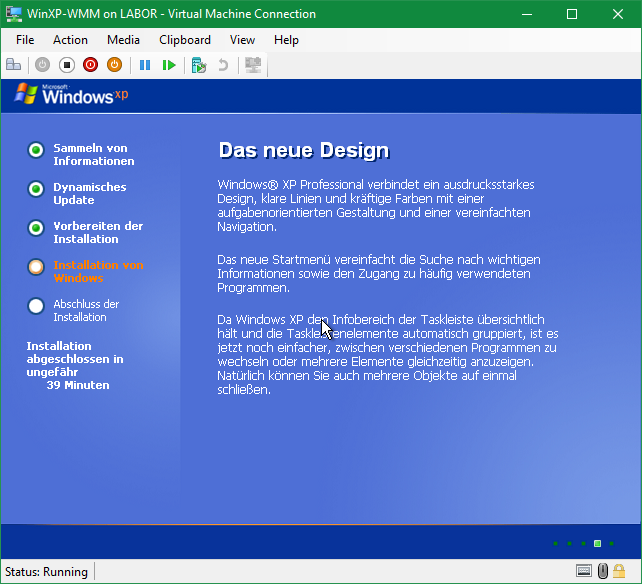Image resolution: width=642 pixels, height=584 pixels.
Task: Open the Media menu
Action: (x=123, y=40)
